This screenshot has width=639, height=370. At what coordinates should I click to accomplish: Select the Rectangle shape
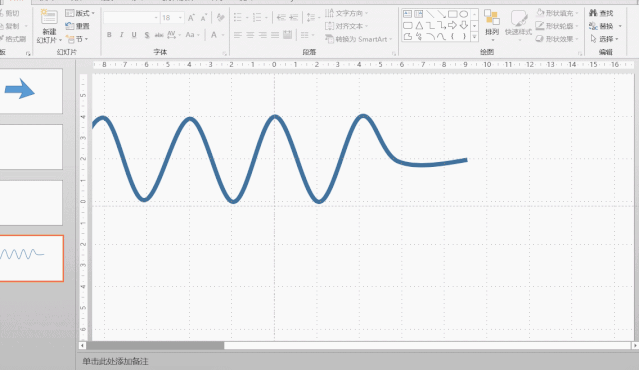(x=452, y=14)
